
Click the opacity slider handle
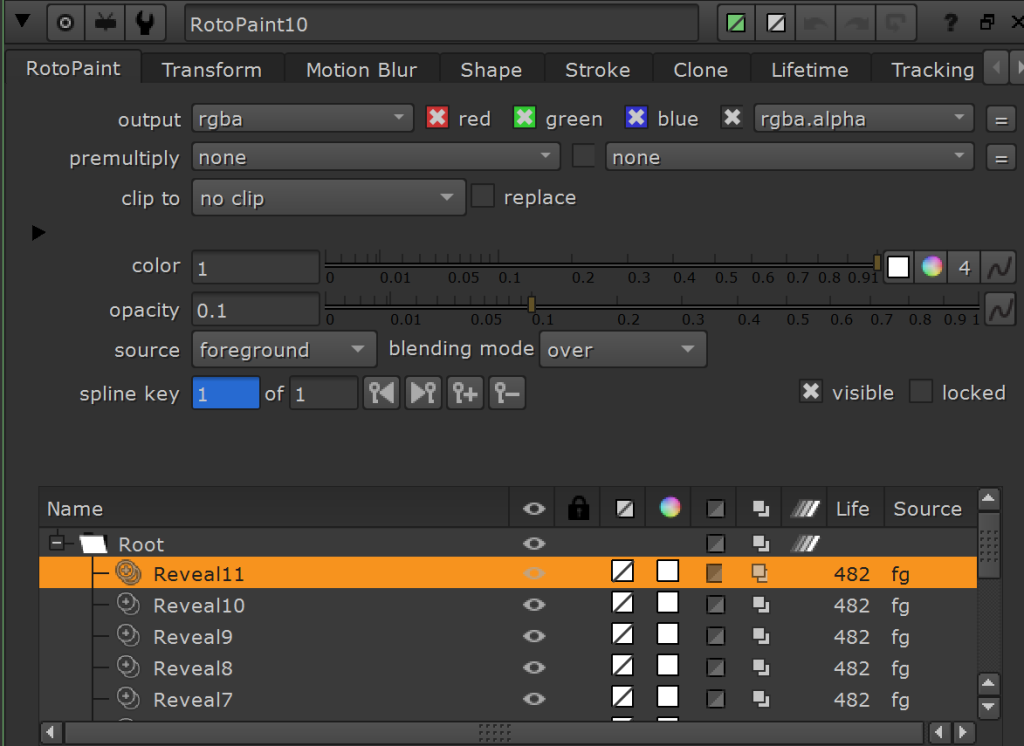click(x=532, y=304)
